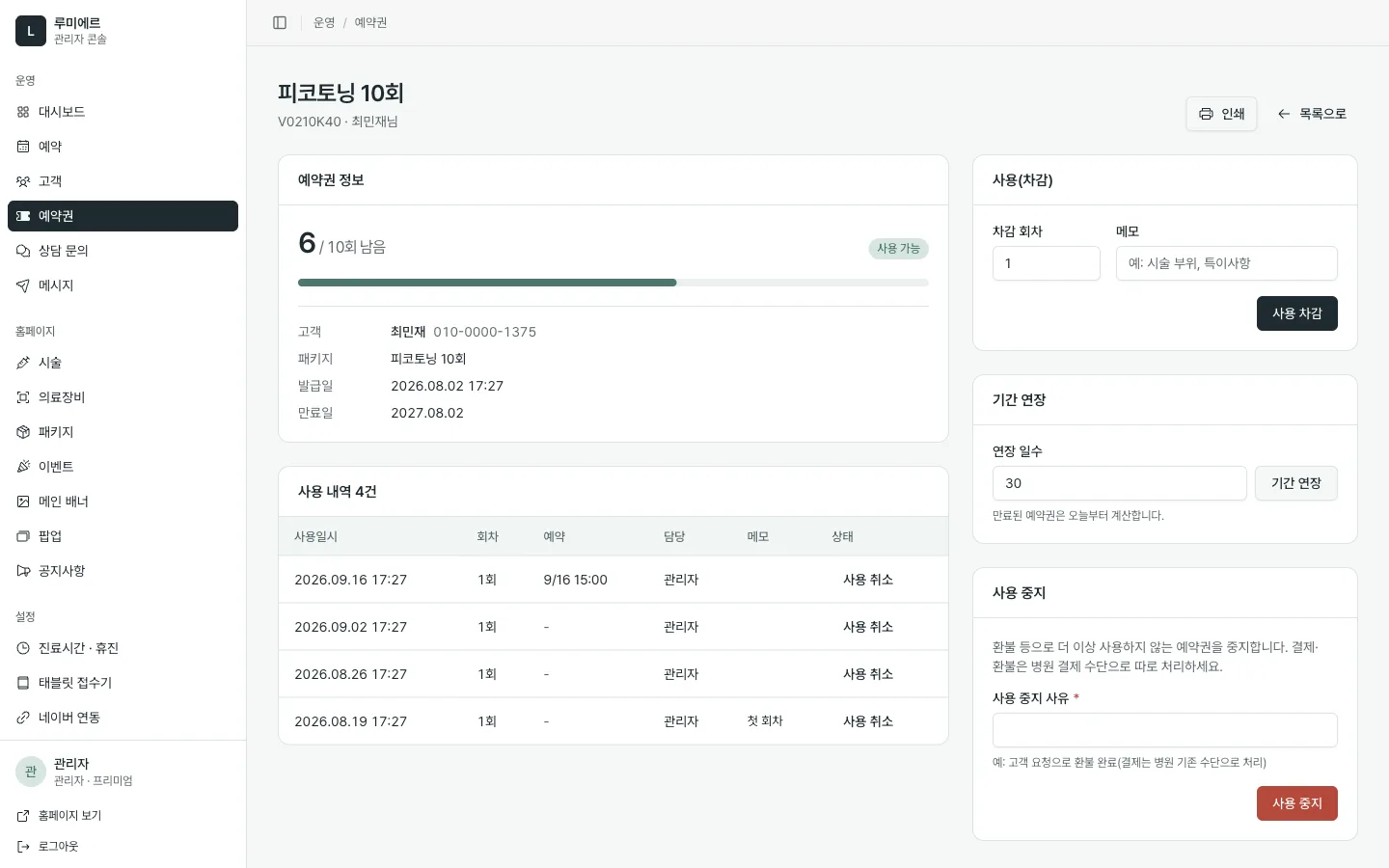Click the 고객 people icon in sidebar
Screen dimensions: 1389x868
(x=23, y=181)
